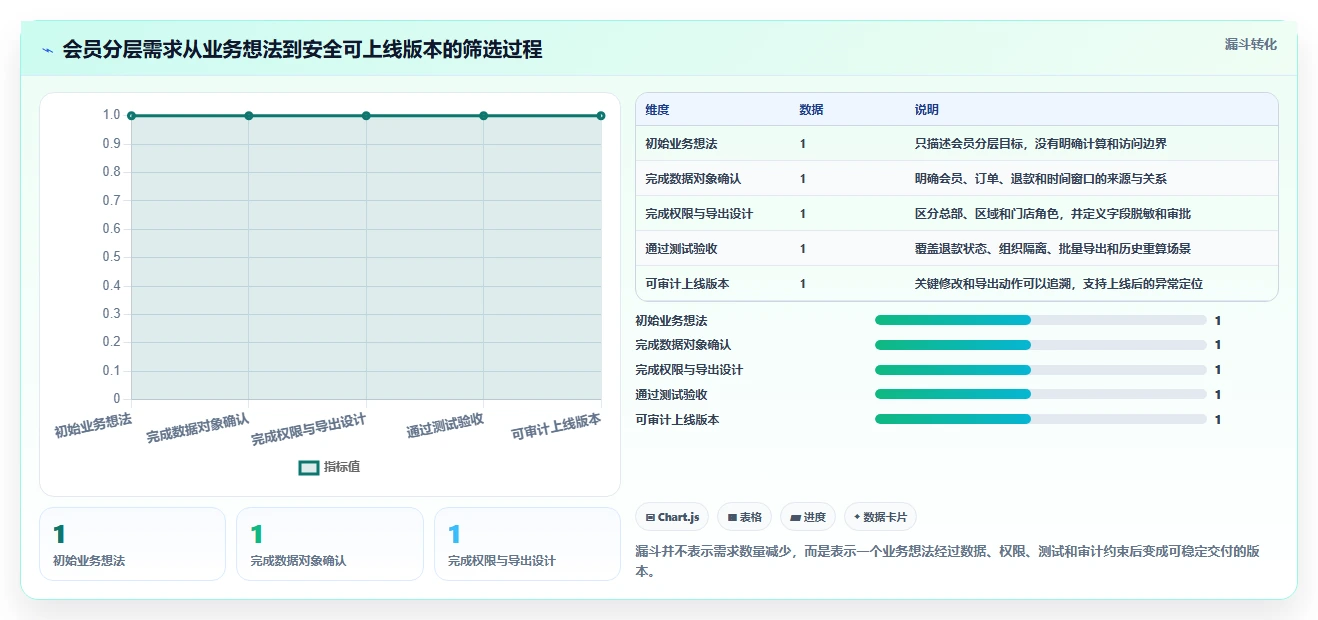1318x620 pixels.
Task: Click the progress bar for 通过测试验收
Action: point(1040,394)
